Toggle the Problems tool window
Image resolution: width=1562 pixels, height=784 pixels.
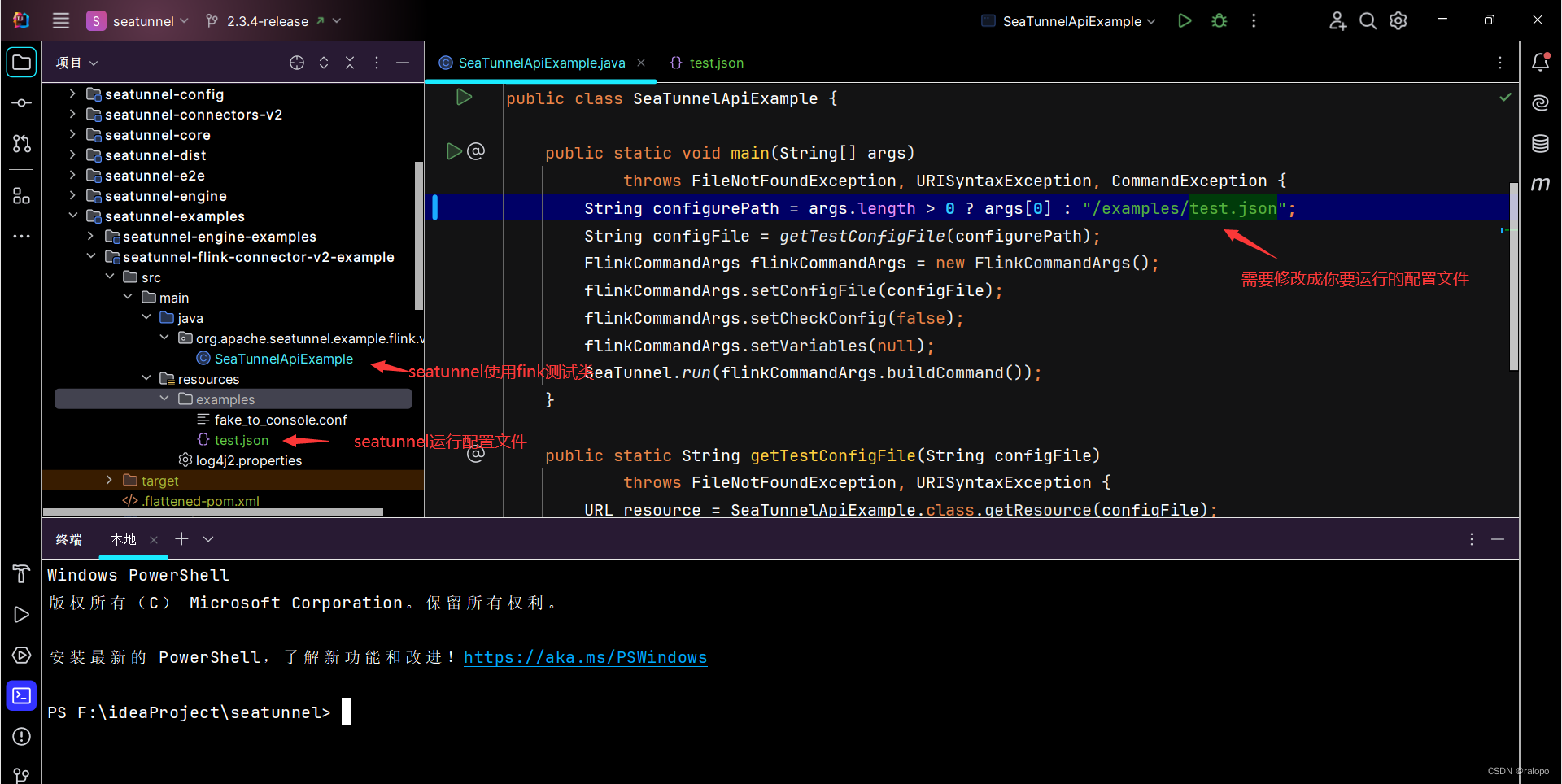pyautogui.click(x=22, y=737)
